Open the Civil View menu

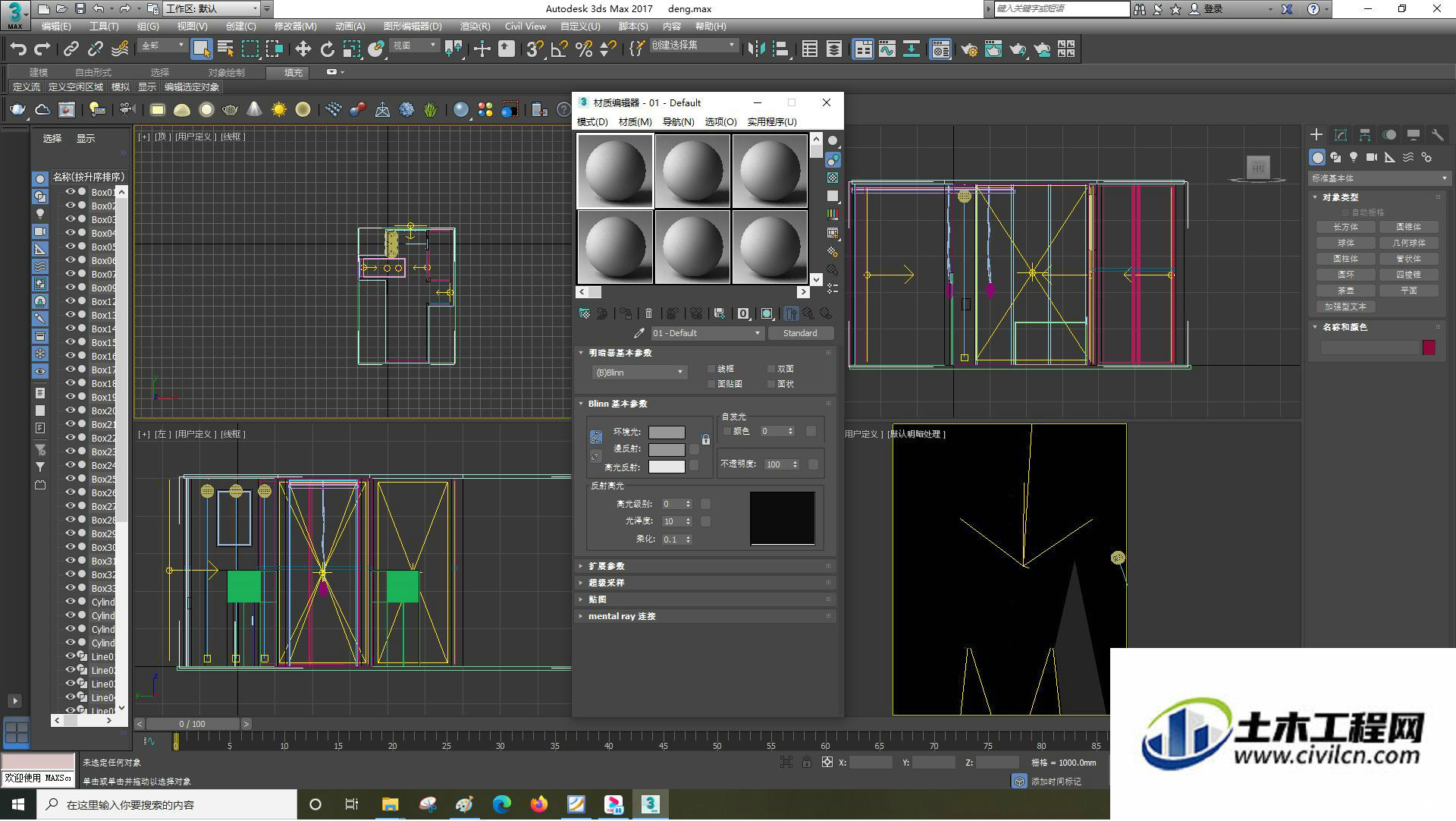click(525, 27)
